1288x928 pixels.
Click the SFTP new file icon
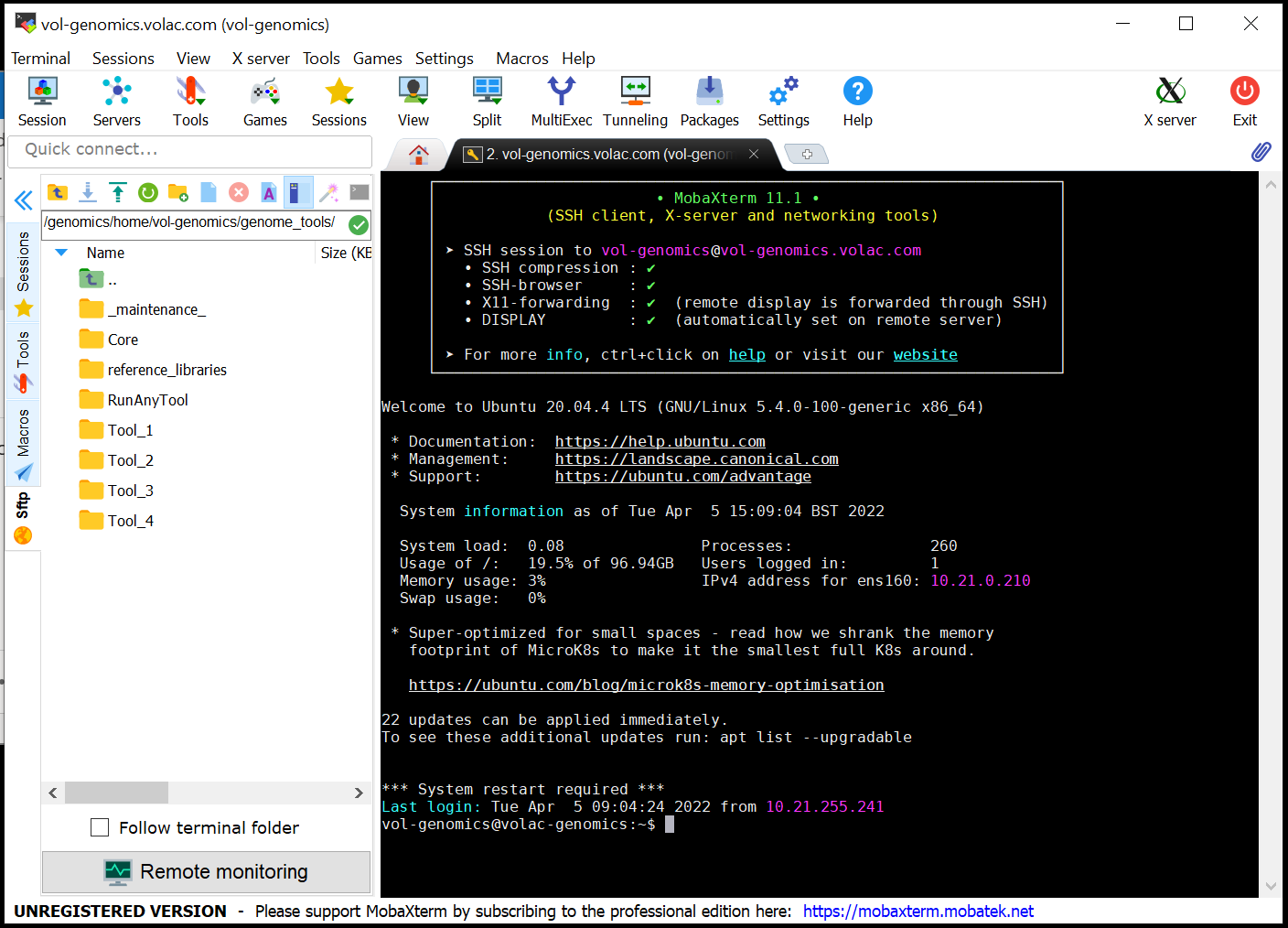pos(209,192)
